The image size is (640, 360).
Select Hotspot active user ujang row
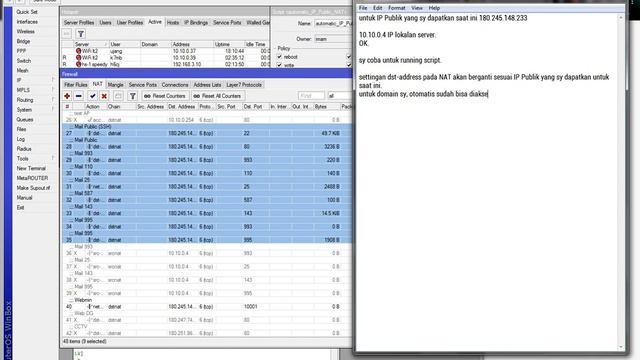pyautogui.click(x=166, y=51)
